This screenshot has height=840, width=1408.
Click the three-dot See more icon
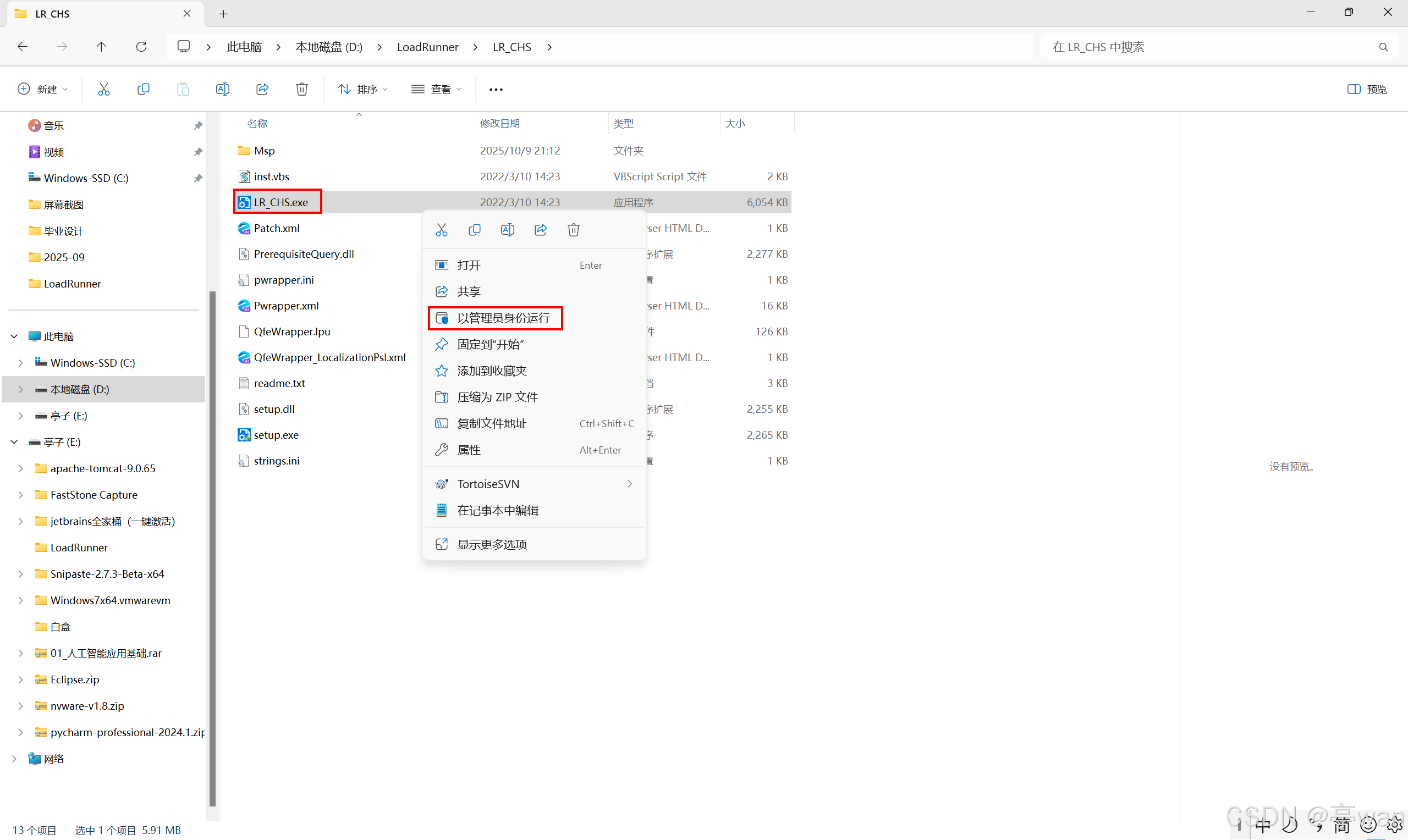(496, 90)
